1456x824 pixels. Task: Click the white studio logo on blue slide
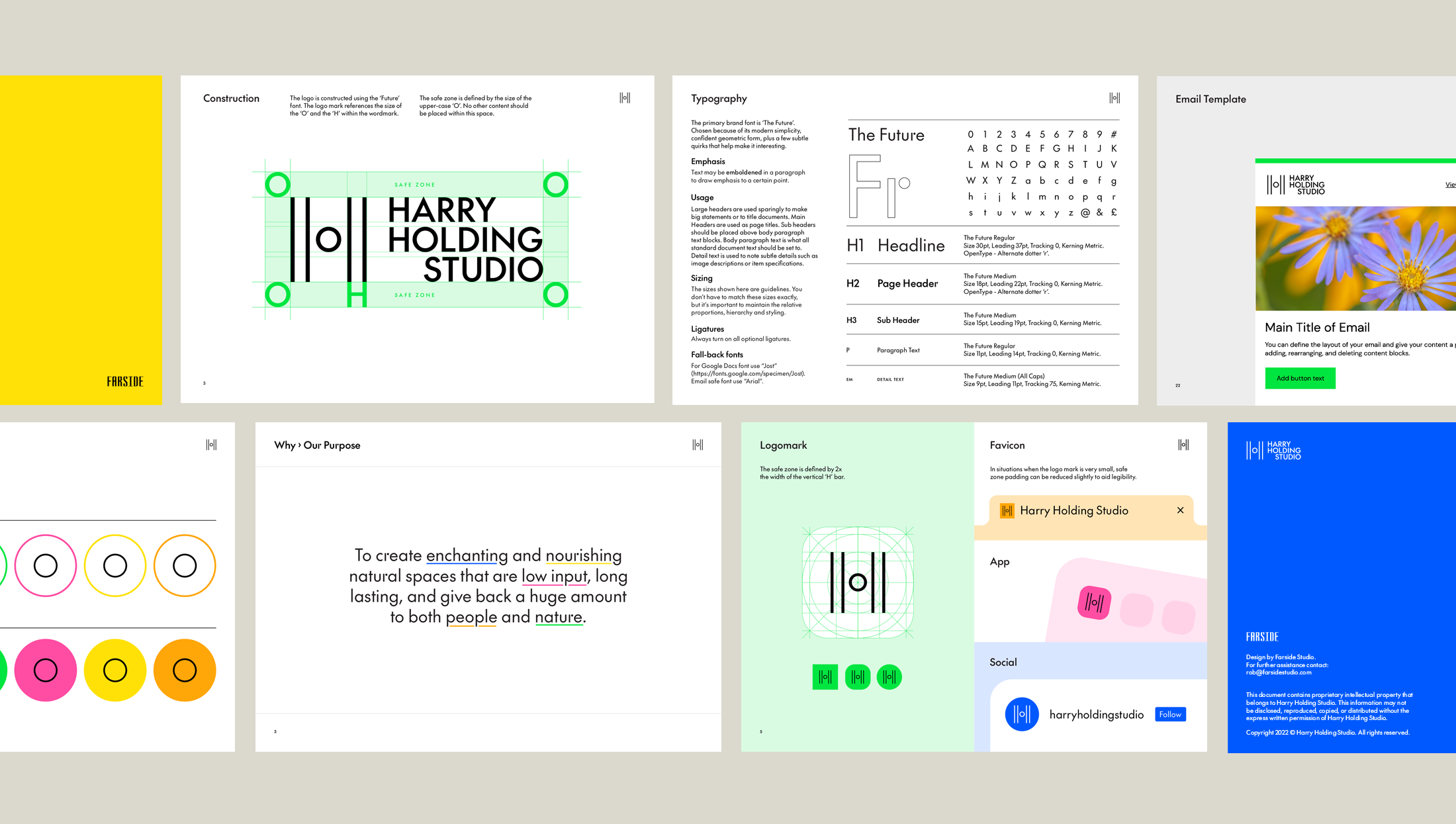coord(1273,451)
